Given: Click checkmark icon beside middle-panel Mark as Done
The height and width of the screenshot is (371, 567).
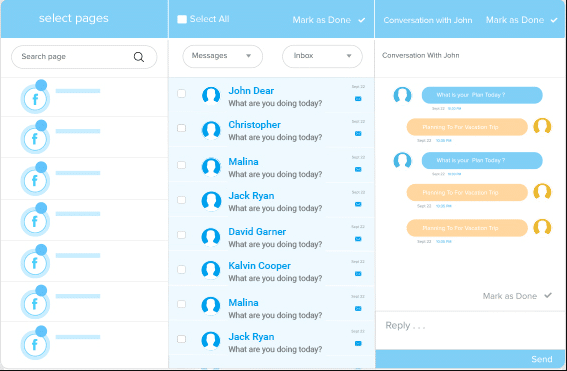Looking at the screenshot, I should coord(362,20).
